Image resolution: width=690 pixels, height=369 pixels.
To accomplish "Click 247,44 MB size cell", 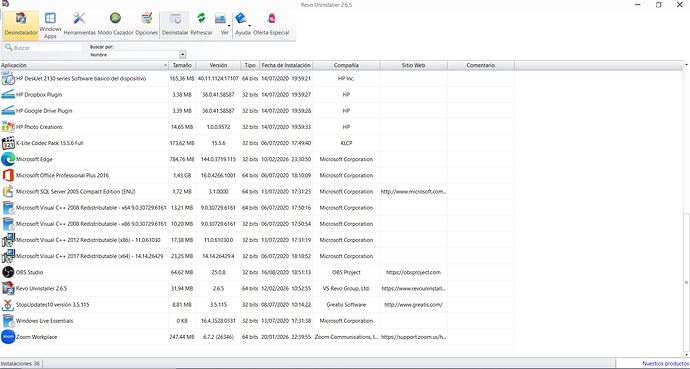I will [182, 337].
